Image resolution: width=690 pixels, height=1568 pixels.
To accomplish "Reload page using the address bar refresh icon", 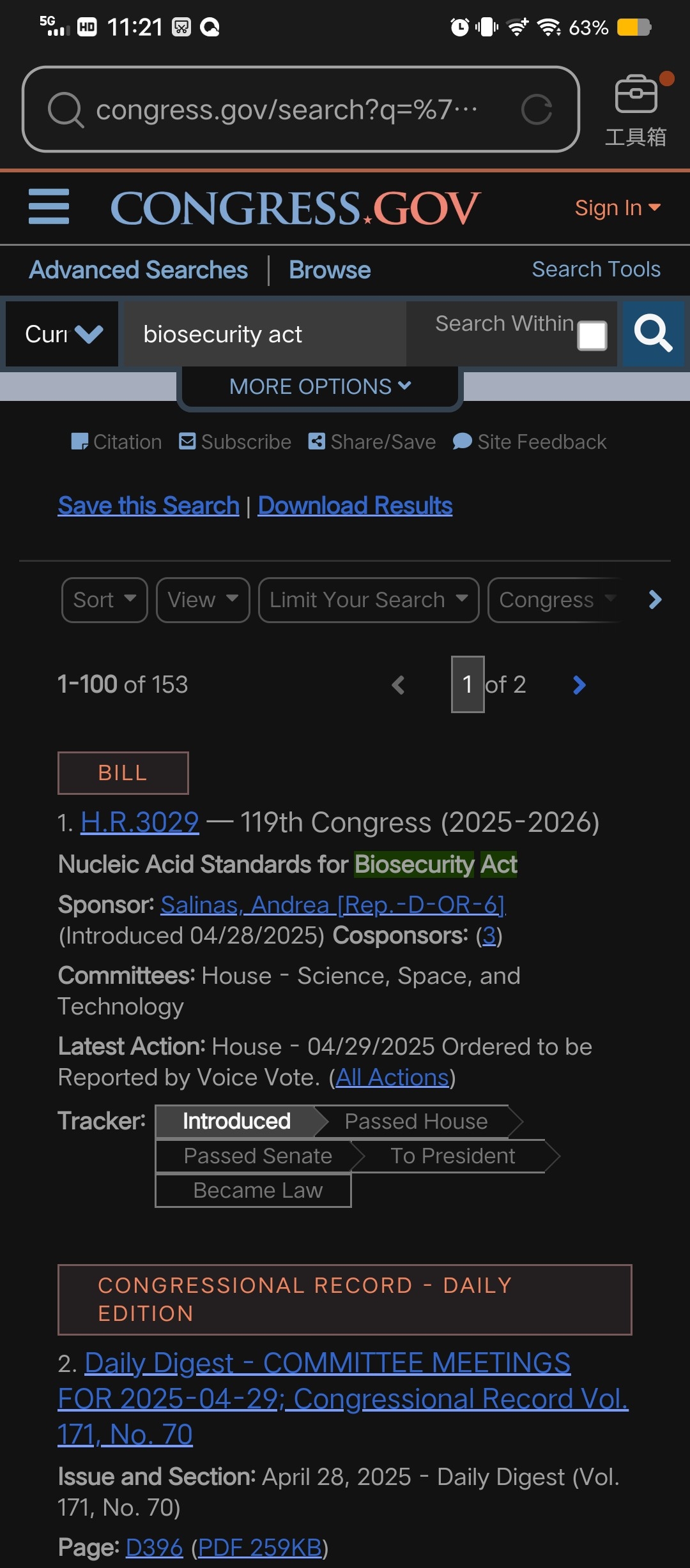I will [536, 110].
